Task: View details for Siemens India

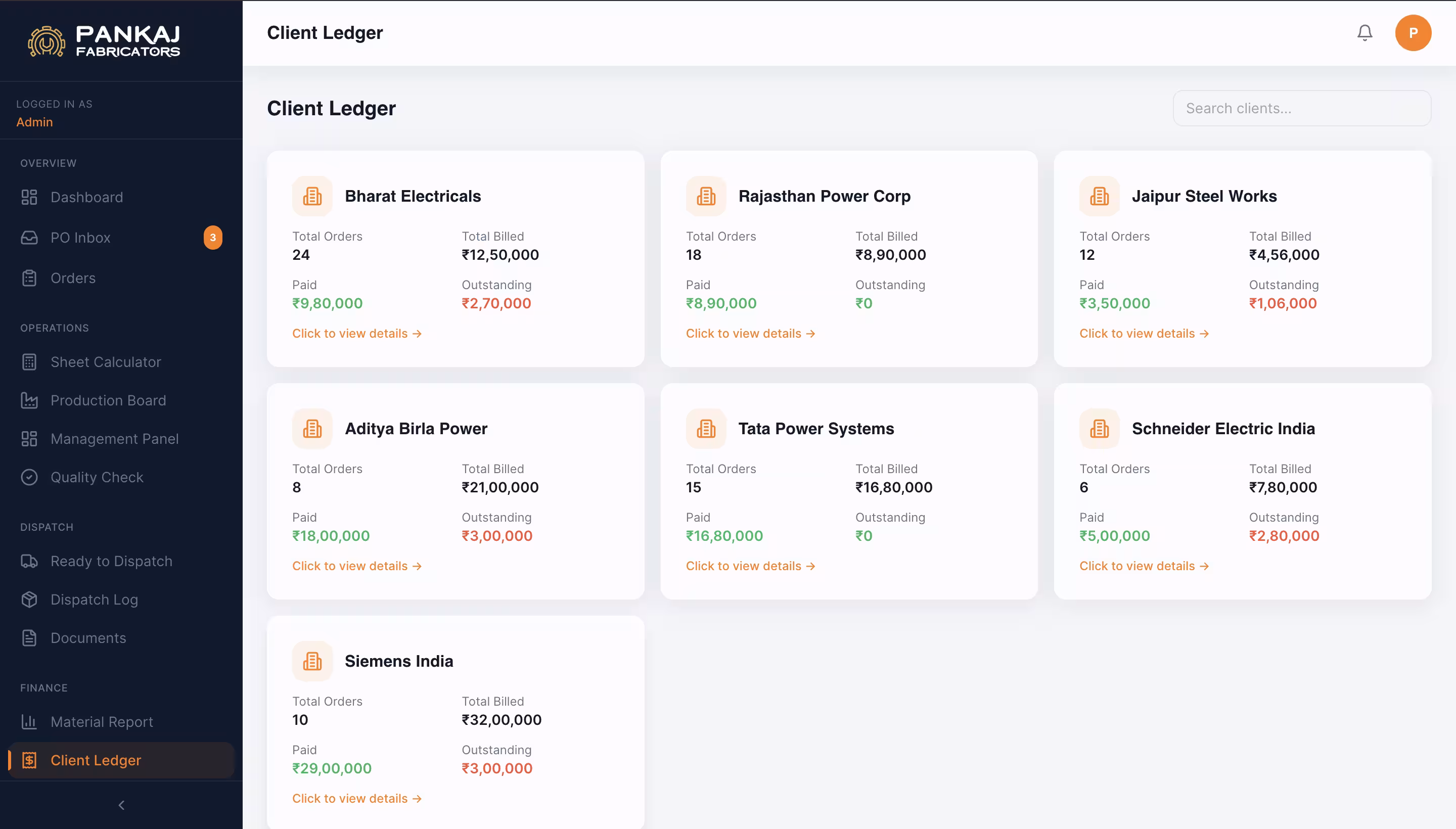Action: (356, 798)
